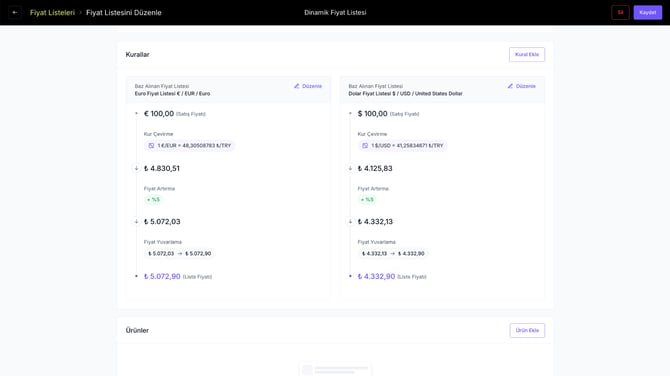Click down arrow beside ₺ 4.125,83
Image resolution: width=670 pixels, height=376 pixels.
350,168
